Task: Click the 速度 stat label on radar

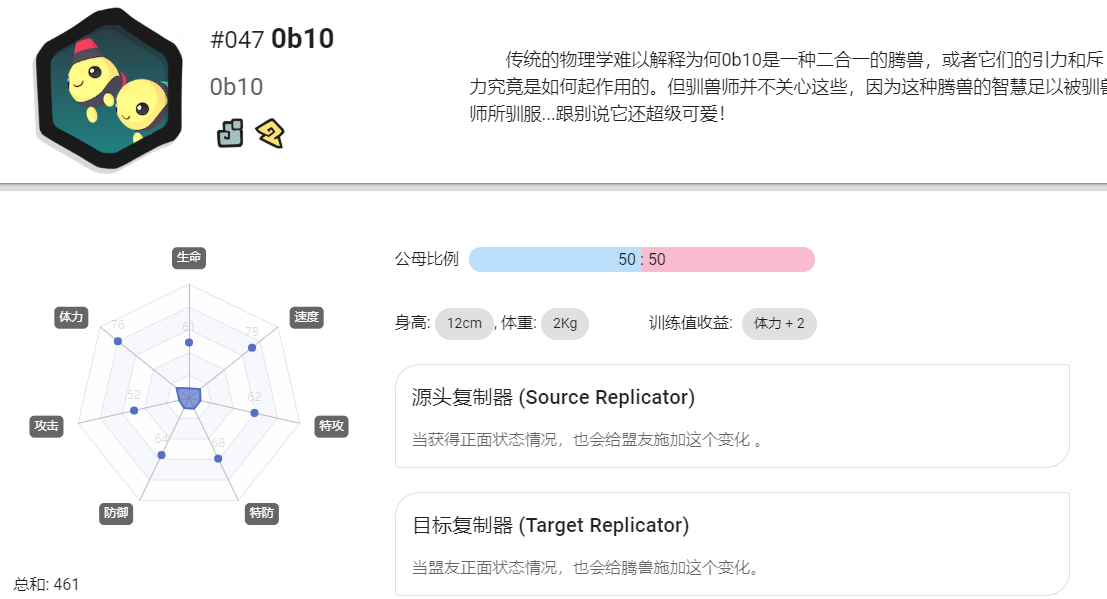Action: 306,317
